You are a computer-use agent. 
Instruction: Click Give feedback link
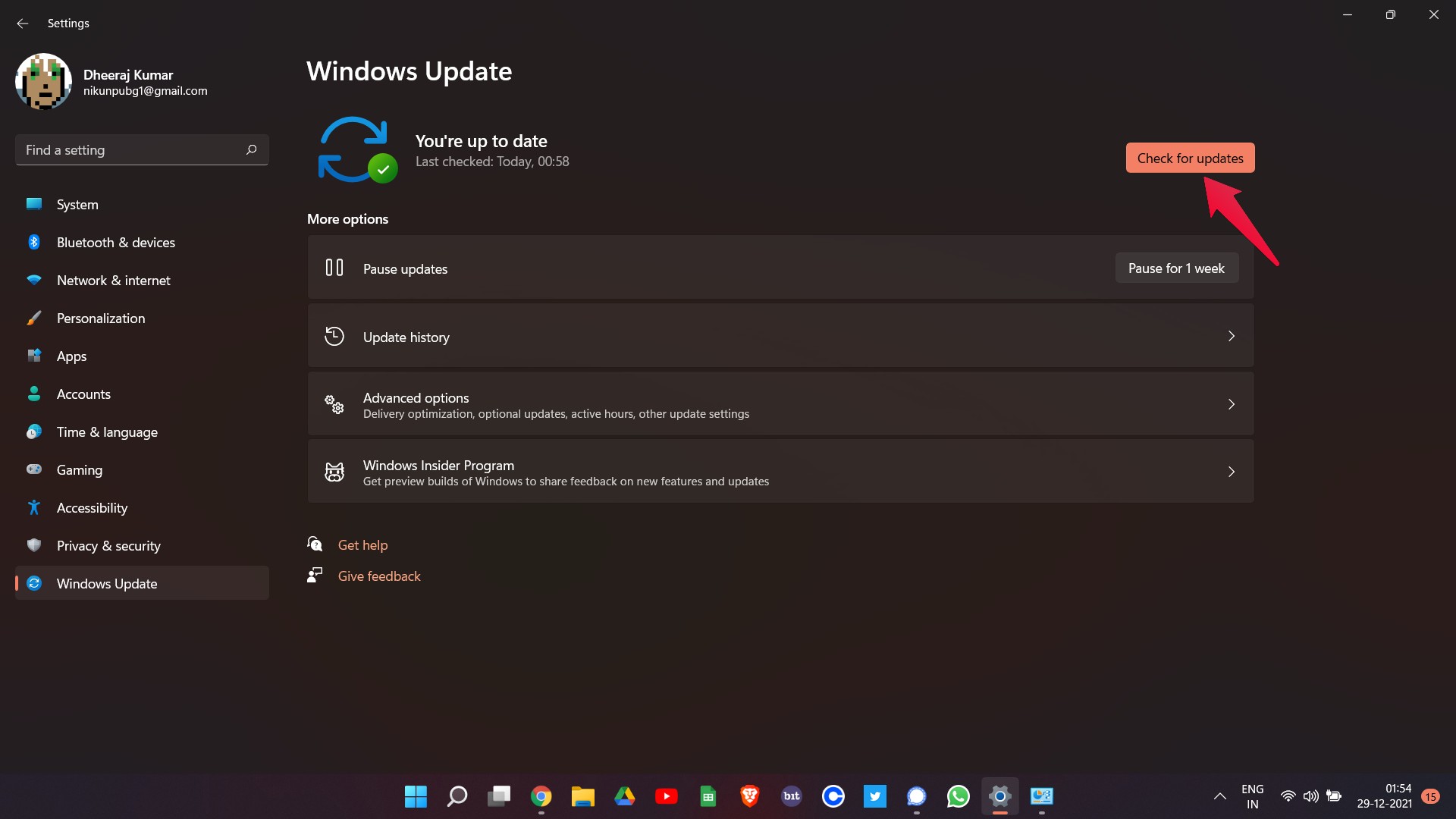[x=379, y=576]
